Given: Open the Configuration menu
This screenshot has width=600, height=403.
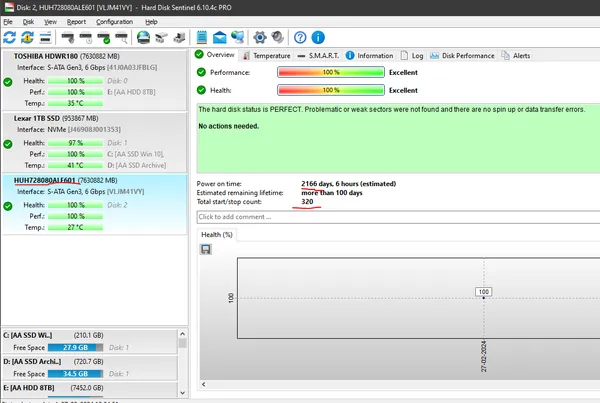Looking at the screenshot, I should (x=114, y=21).
